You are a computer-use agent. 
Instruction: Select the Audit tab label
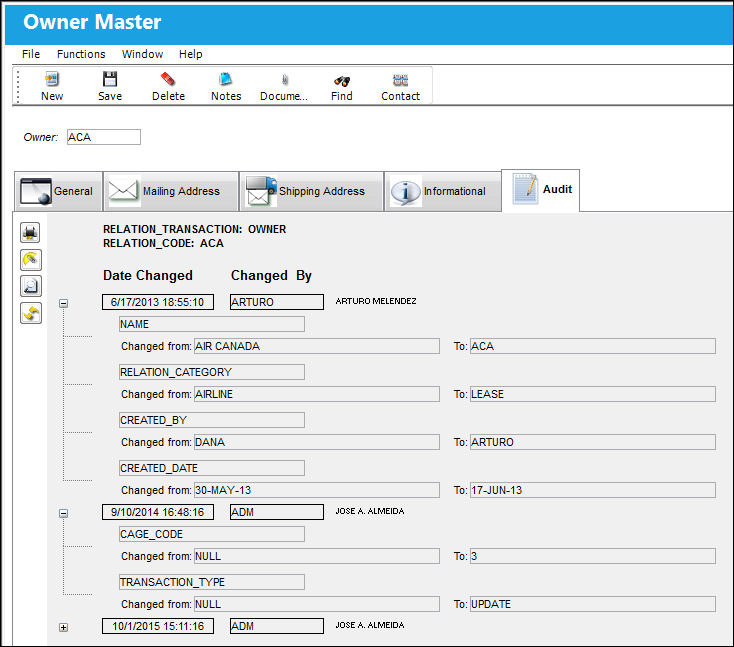tap(557, 189)
